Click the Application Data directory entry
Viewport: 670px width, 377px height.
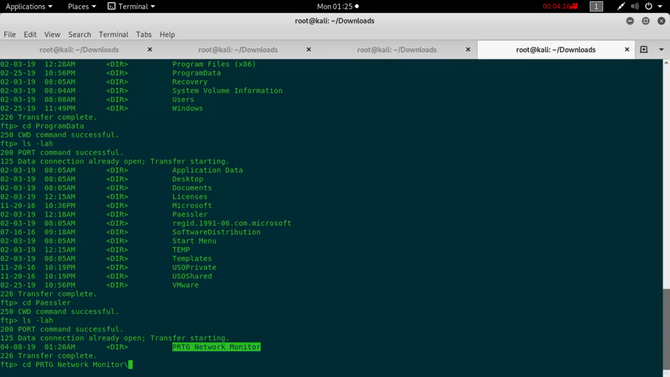207,170
